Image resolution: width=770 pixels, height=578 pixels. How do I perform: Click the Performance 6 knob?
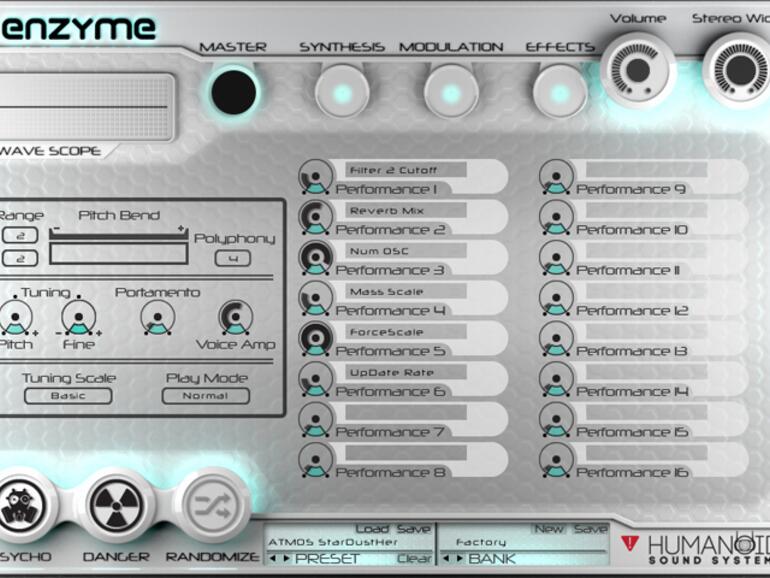click(316, 379)
